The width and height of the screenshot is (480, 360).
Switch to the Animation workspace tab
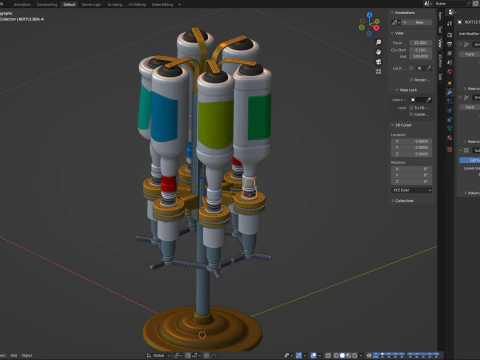[22, 4]
